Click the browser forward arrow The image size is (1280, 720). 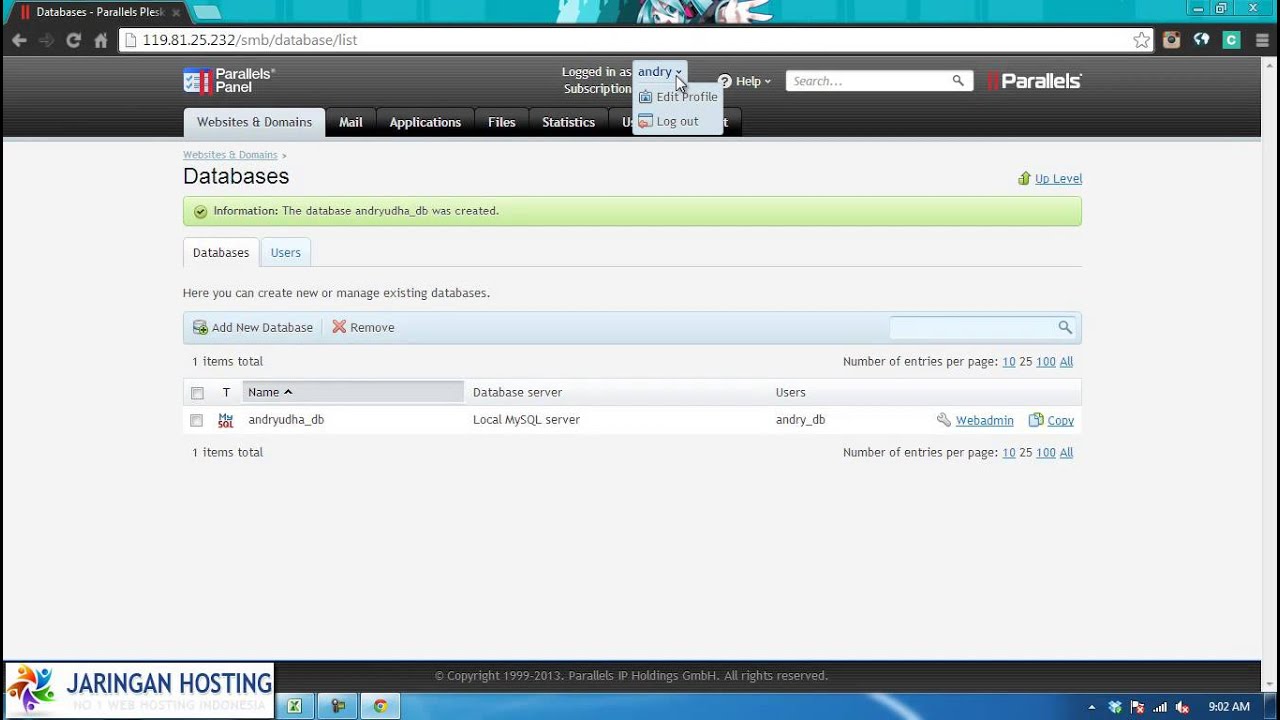[x=46, y=40]
